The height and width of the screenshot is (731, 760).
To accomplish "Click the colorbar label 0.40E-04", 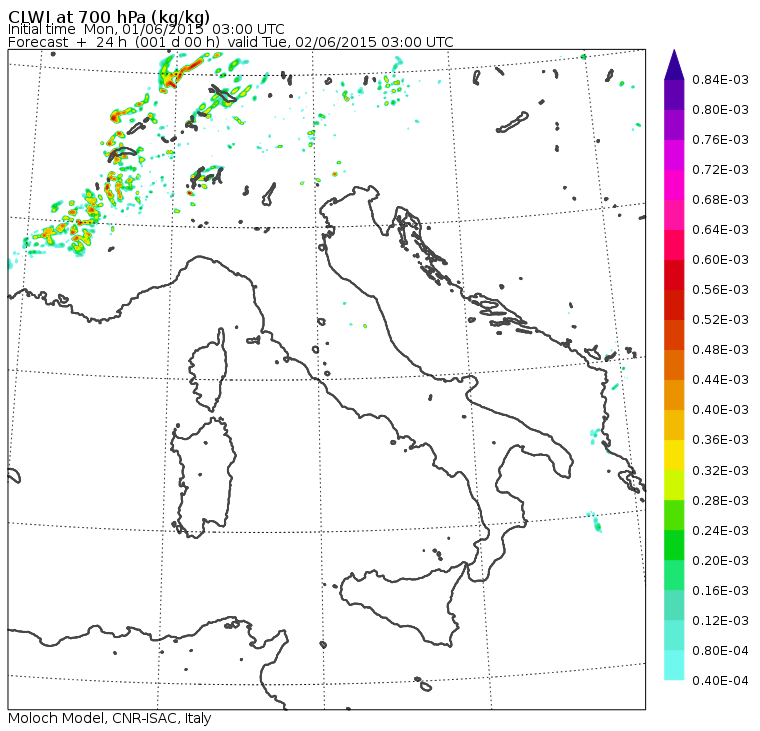I will tap(720, 681).
